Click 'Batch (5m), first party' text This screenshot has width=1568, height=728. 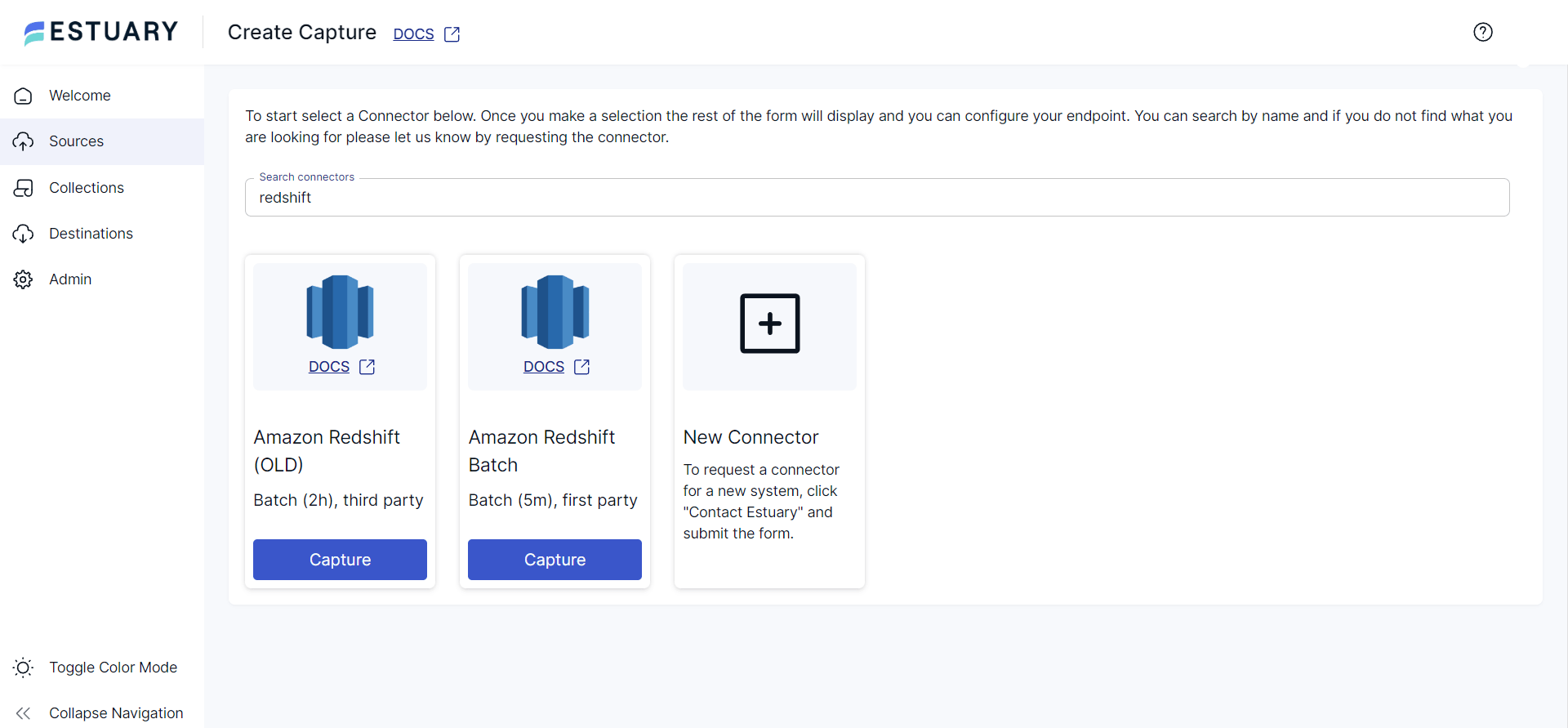(x=553, y=500)
